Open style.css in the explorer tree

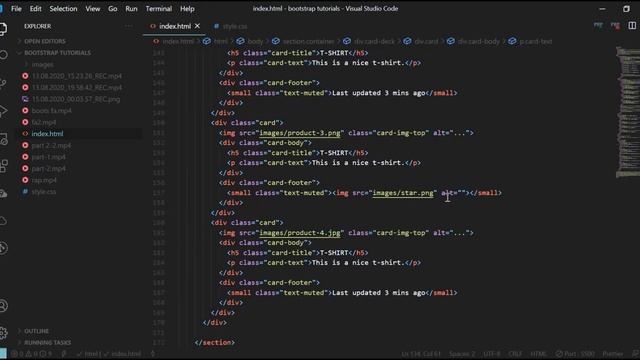tap(44, 191)
